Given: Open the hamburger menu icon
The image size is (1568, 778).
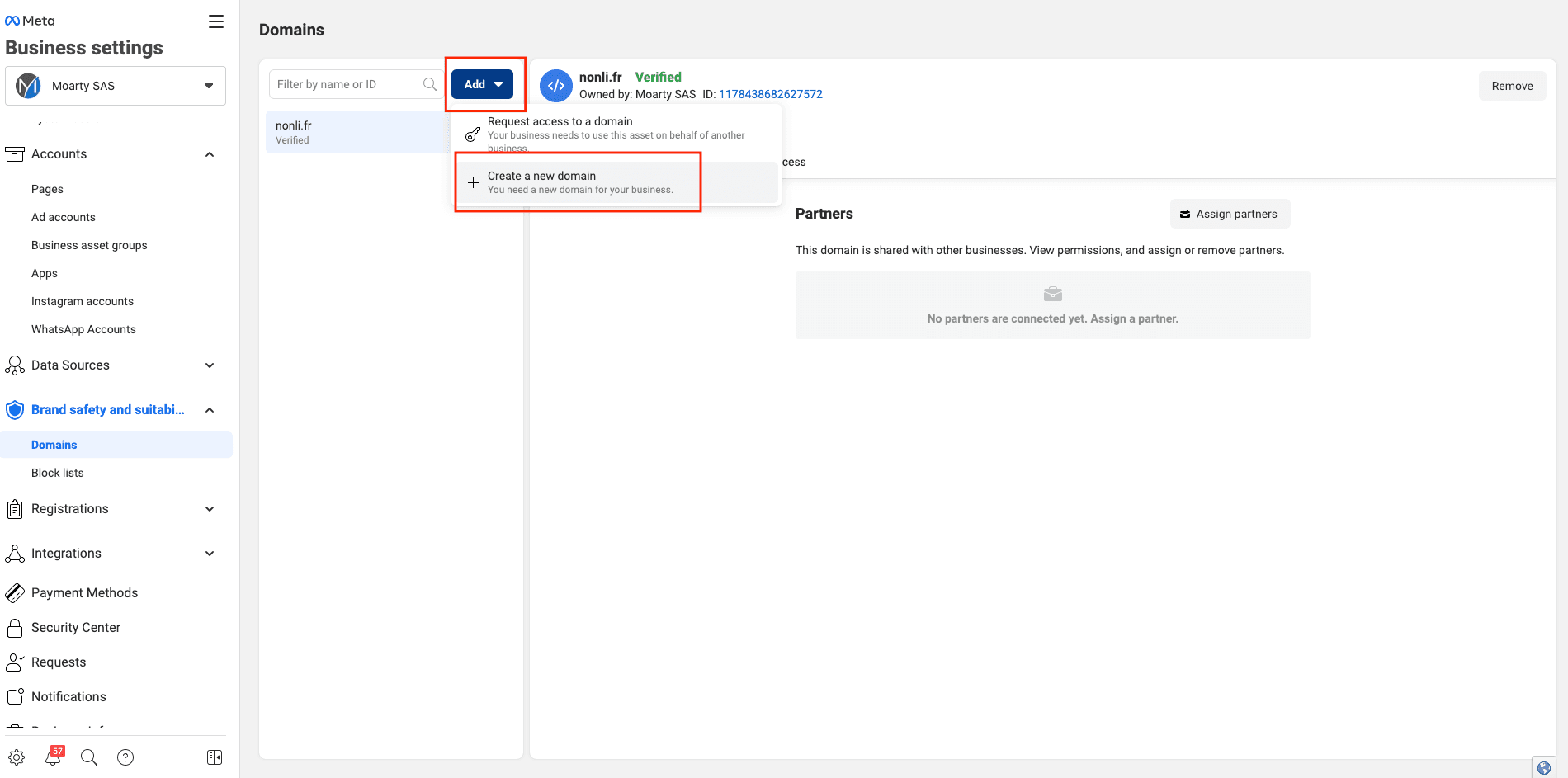Looking at the screenshot, I should [x=216, y=21].
